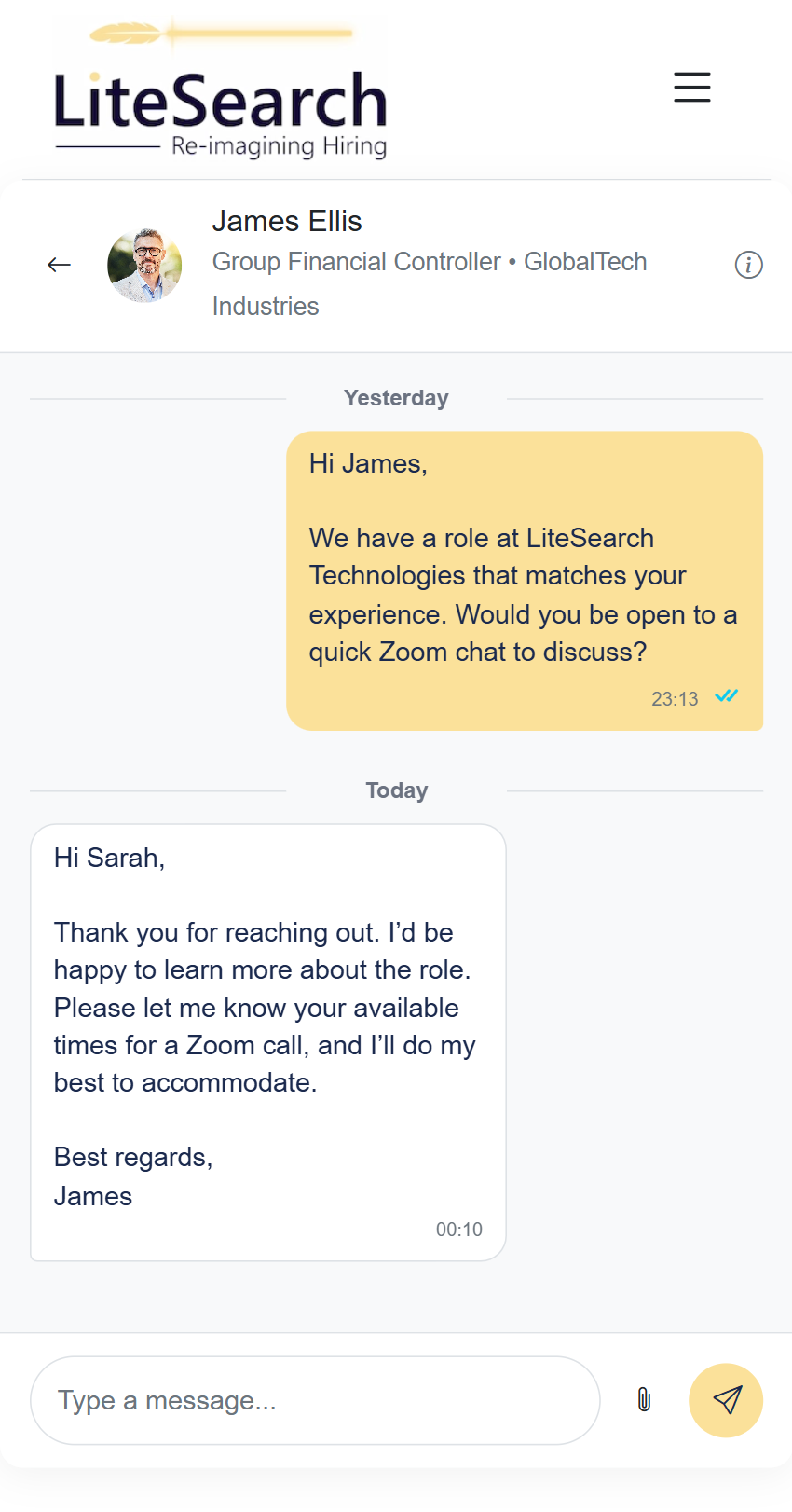792x1512 pixels.
Task: Go back using the left arrow
Action: [x=60, y=266]
